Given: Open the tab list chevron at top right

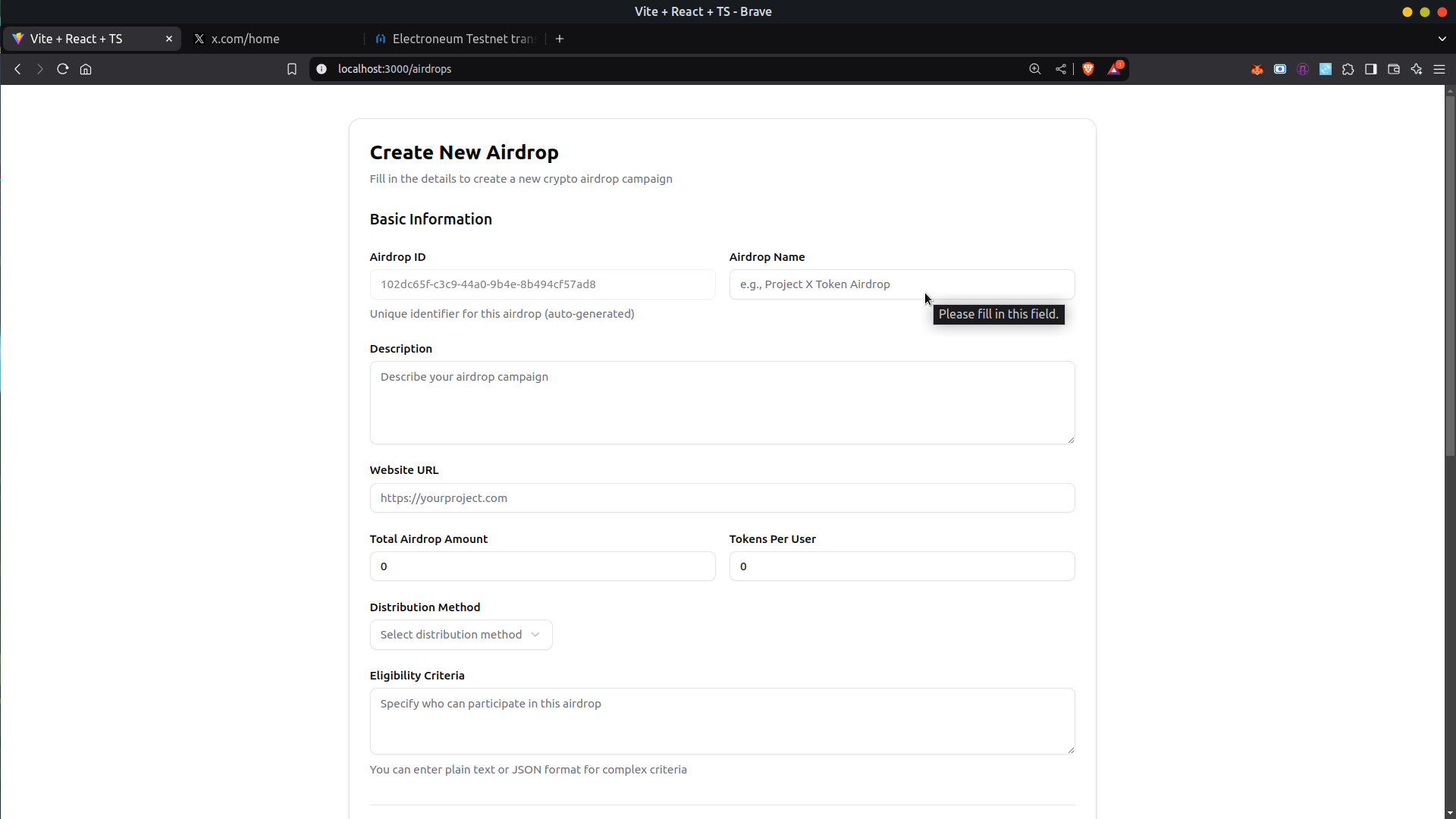Looking at the screenshot, I should 1442,39.
